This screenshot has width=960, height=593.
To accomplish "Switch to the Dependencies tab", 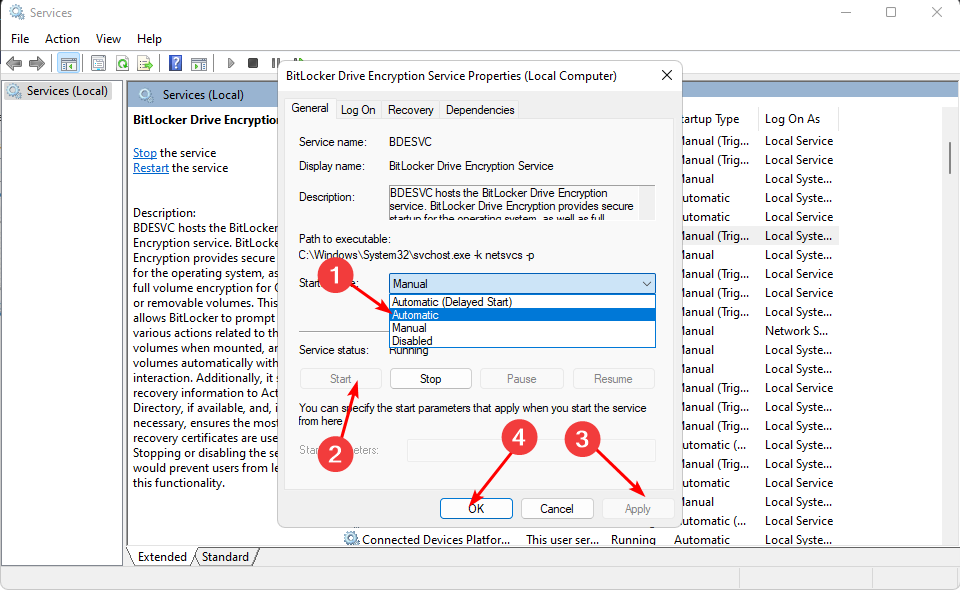I will [480, 110].
